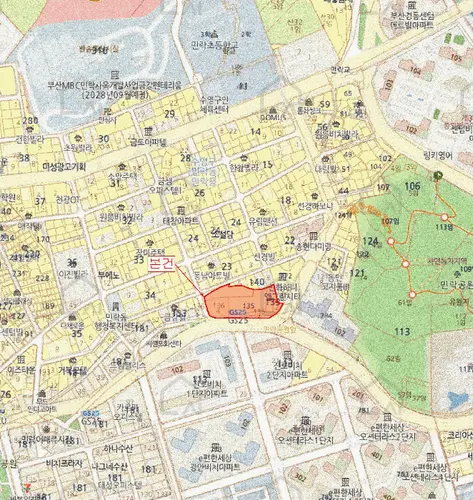473x500 pixels.
Task: Click the house icon above 선경빌
Action: pyautogui.click(x=265, y=247)
